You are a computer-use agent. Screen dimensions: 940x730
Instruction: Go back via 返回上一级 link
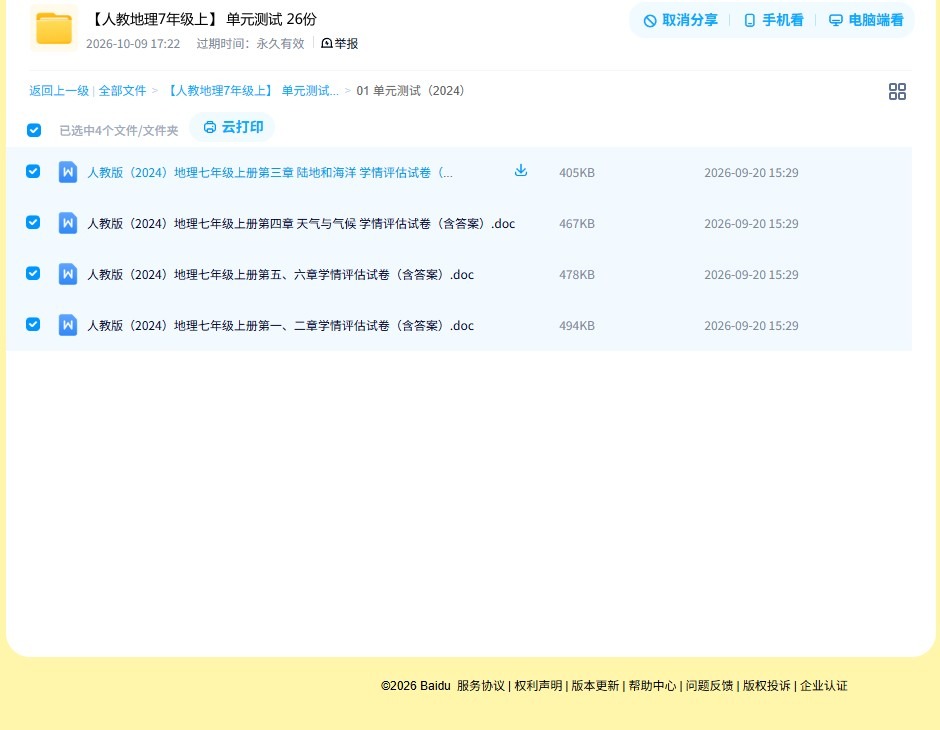59,91
